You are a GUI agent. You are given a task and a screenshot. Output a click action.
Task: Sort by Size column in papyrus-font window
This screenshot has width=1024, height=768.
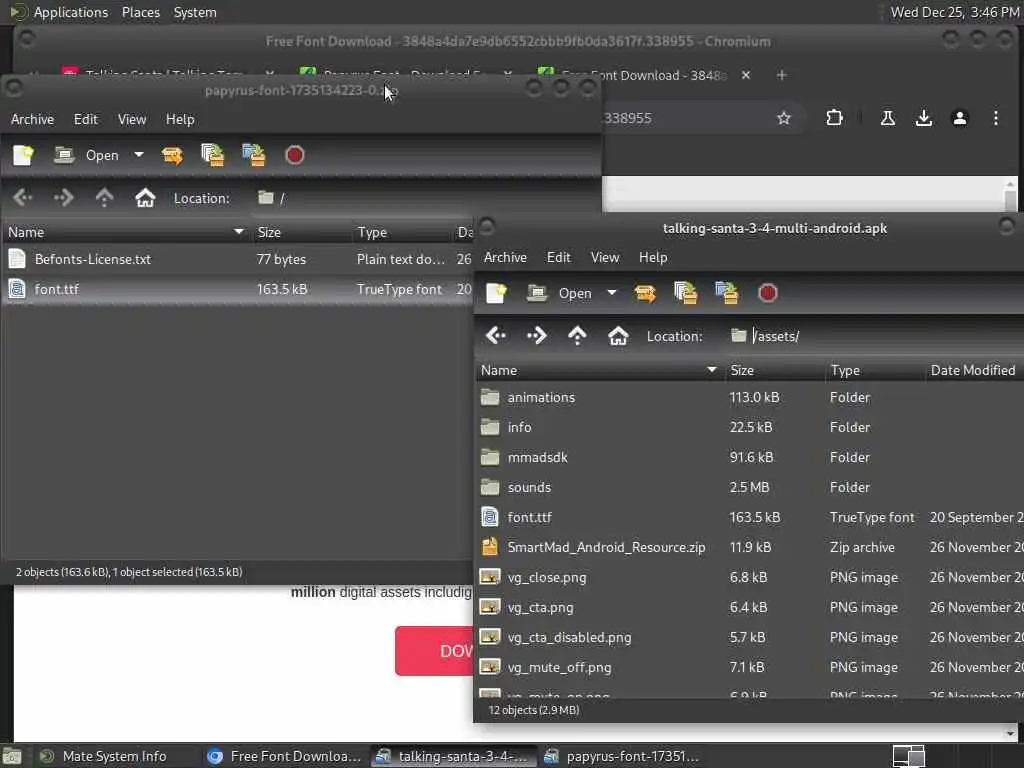pos(302,232)
